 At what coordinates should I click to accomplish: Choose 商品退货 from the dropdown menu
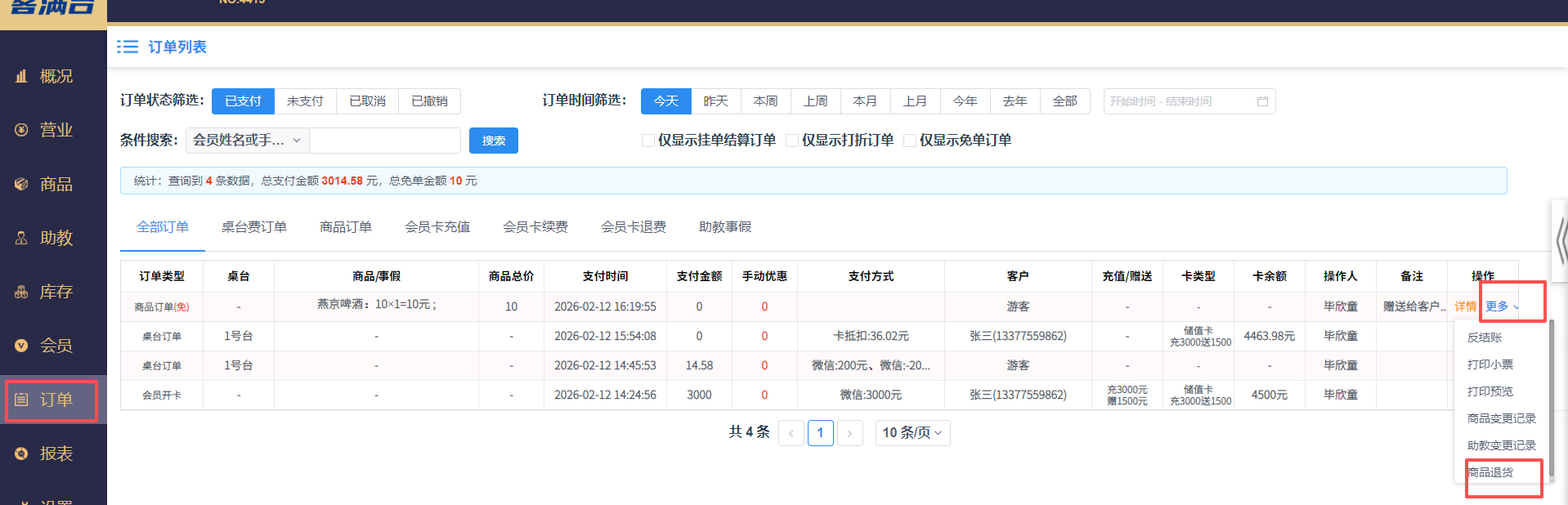click(1490, 472)
